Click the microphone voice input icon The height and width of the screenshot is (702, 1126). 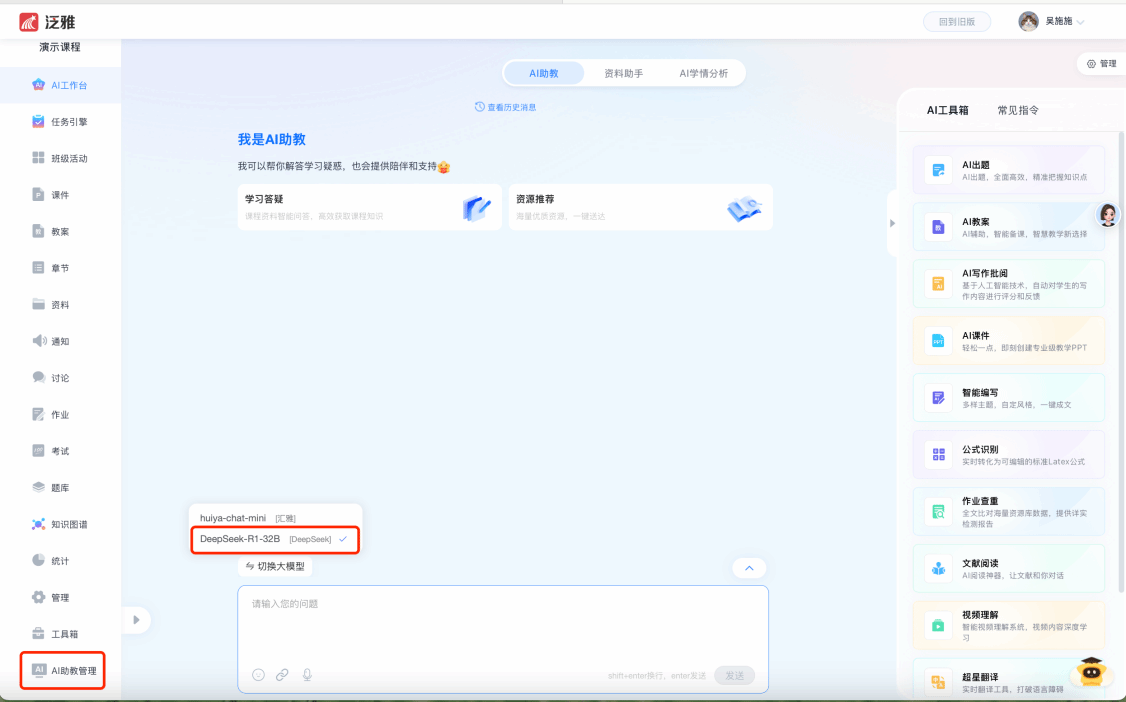point(307,675)
